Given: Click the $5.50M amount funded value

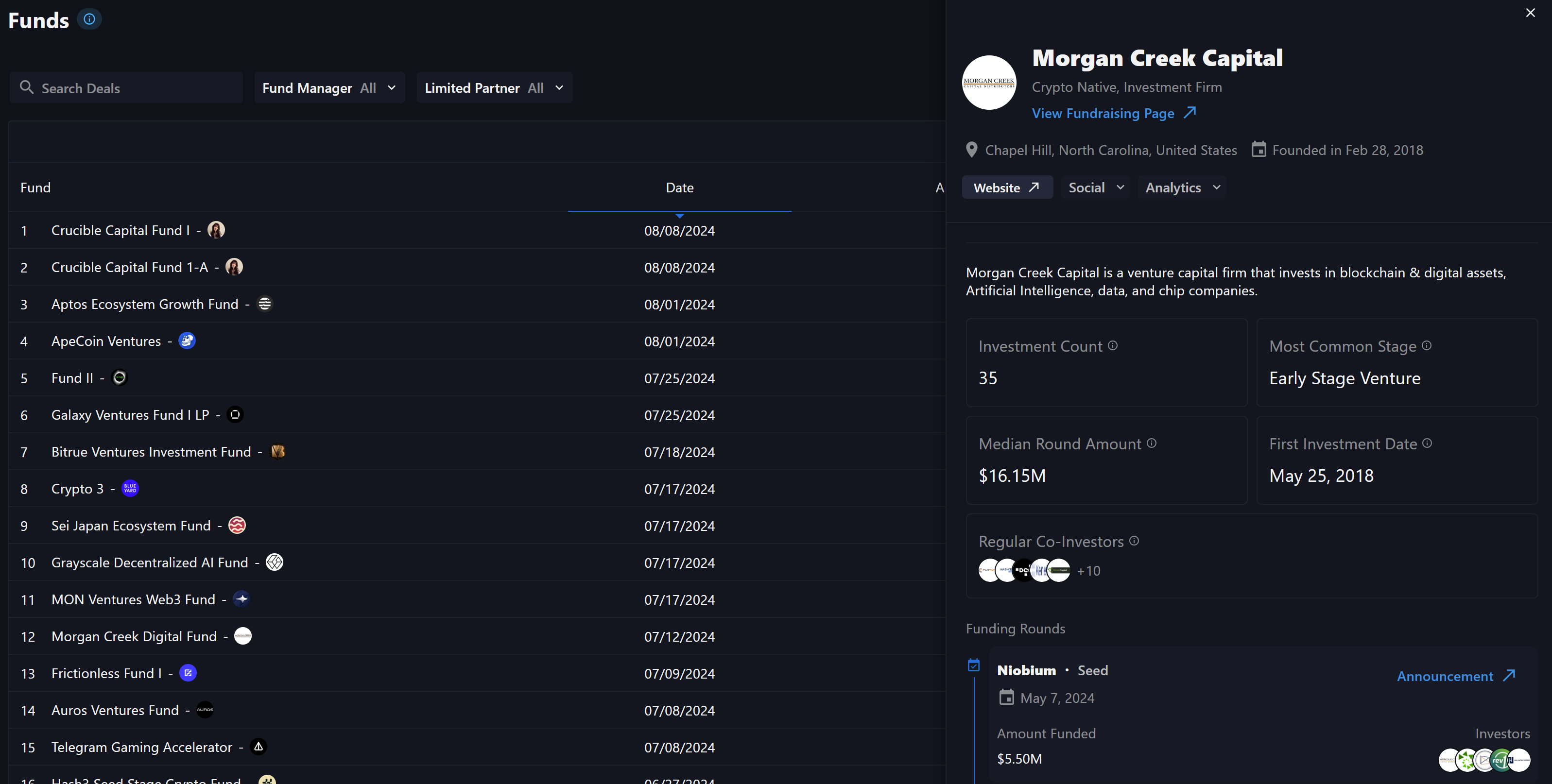Looking at the screenshot, I should (x=1019, y=759).
